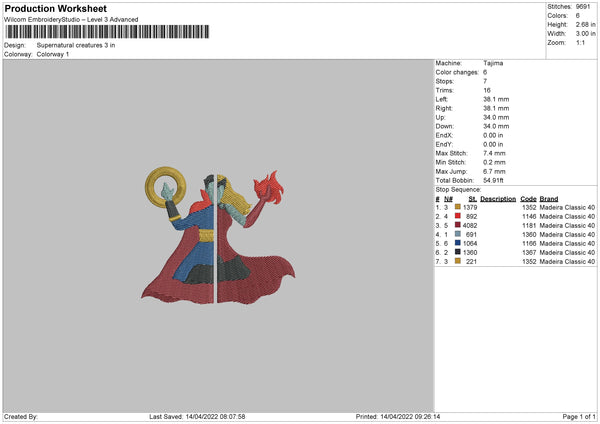
Task: Click the Production Worksheet title
Action: click(x=55, y=9)
